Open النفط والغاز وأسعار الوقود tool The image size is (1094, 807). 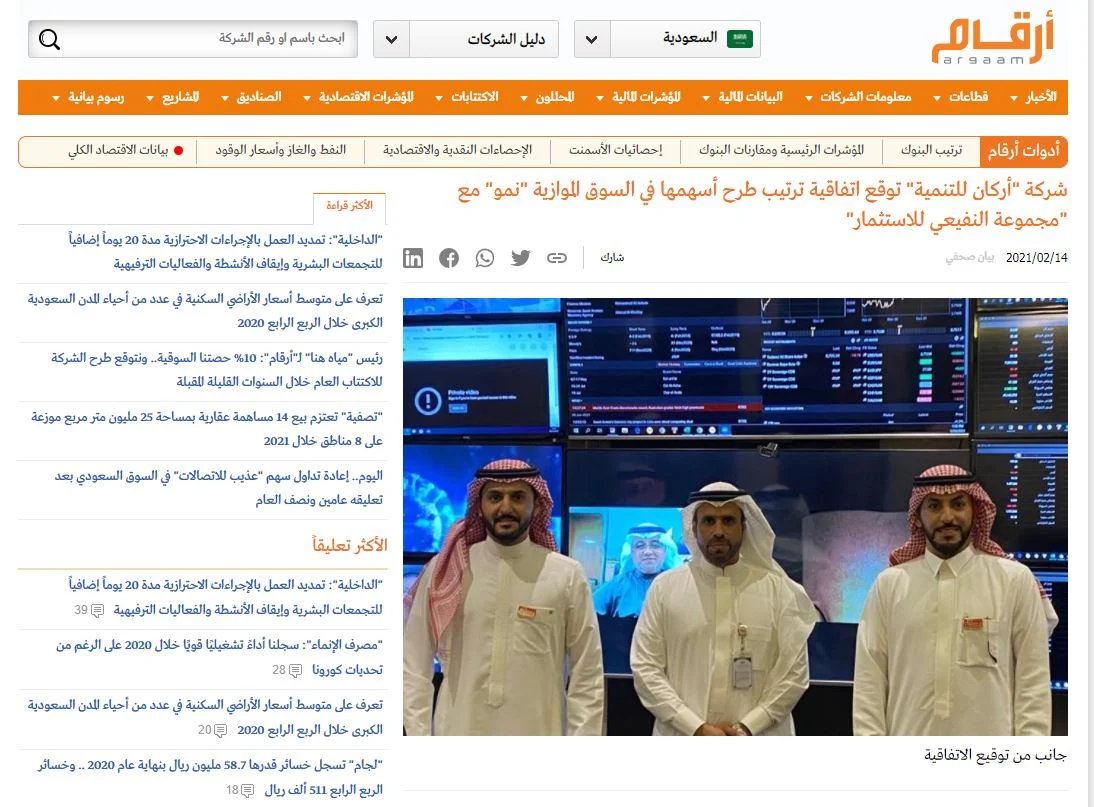coord(280,150)
